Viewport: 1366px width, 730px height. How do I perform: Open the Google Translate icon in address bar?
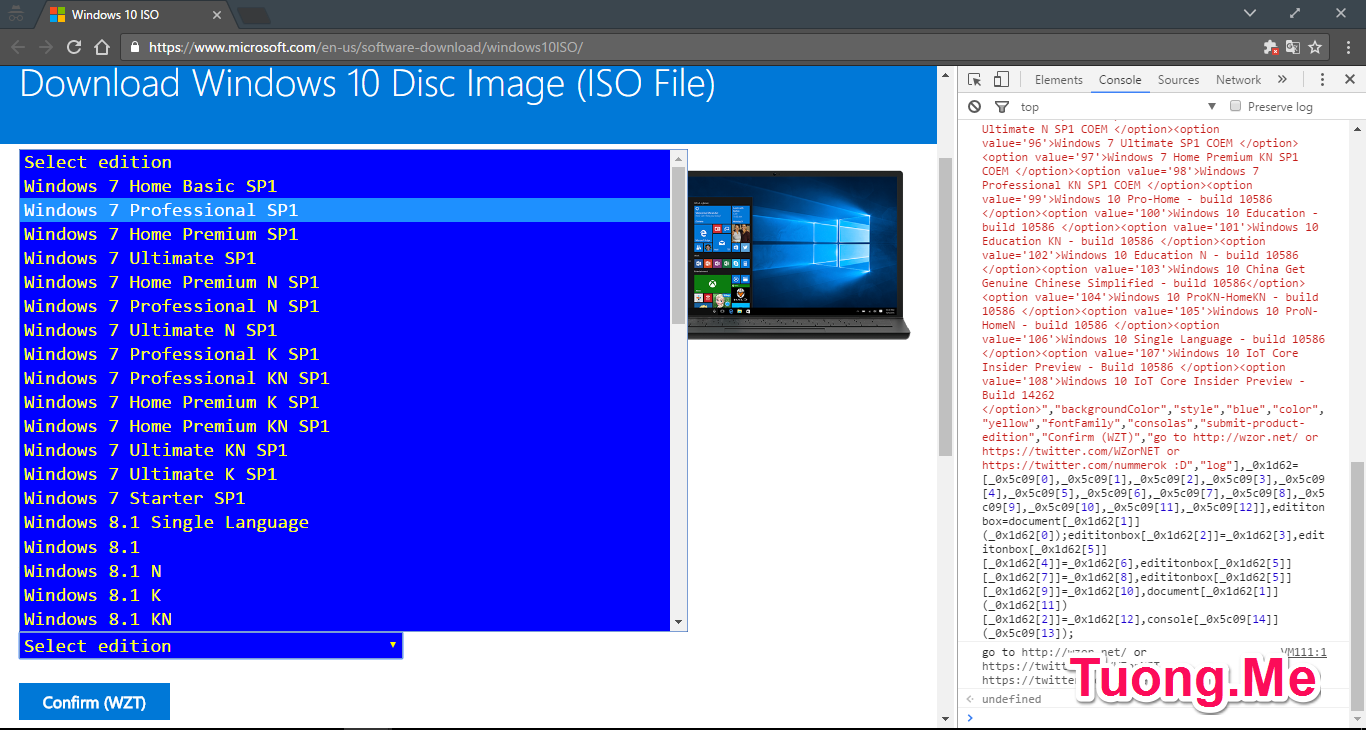pos(1293,47)
